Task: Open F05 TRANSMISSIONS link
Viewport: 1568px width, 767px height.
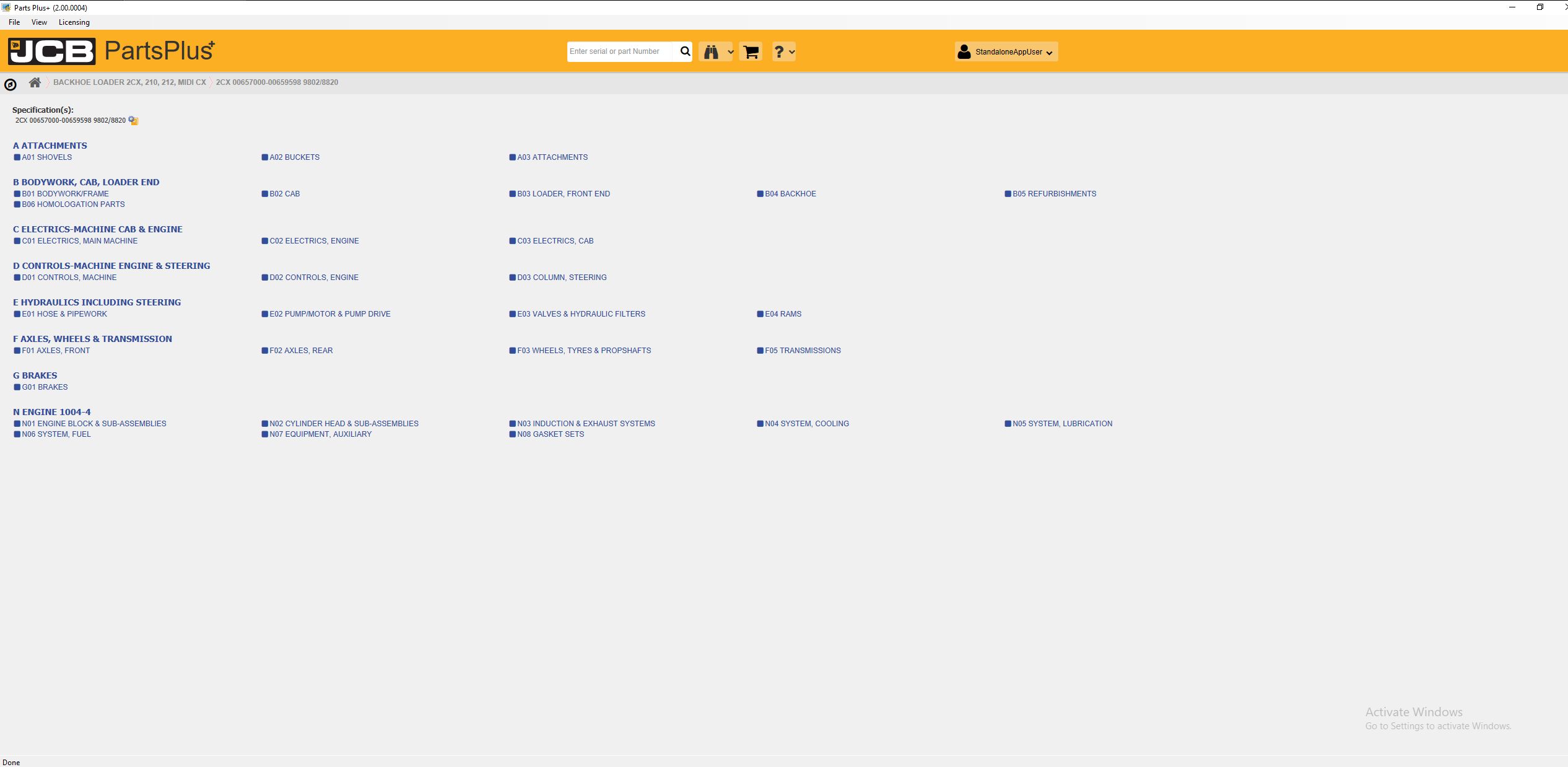Action: pyautogui.click(x=803, y=351)
